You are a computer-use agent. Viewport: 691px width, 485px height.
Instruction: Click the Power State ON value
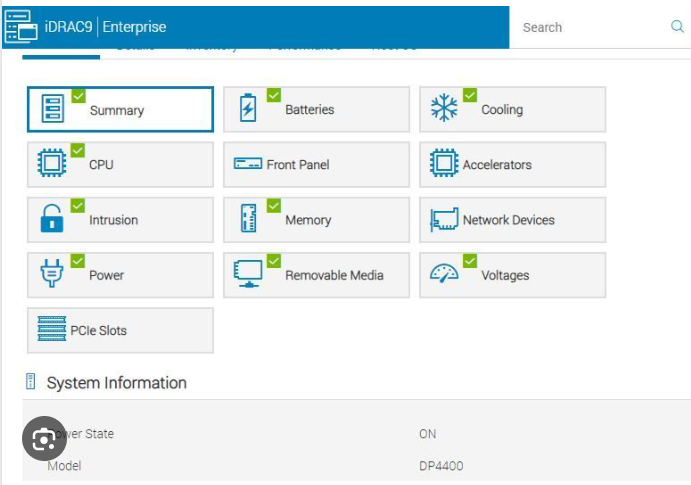pyautogui.click(x=428, y=434)
